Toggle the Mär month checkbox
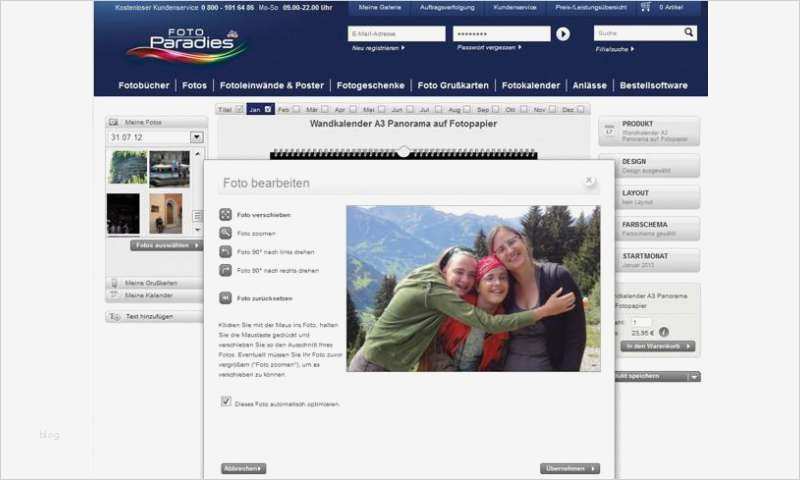This screenshot has height=480, width=800. [324, 109]
